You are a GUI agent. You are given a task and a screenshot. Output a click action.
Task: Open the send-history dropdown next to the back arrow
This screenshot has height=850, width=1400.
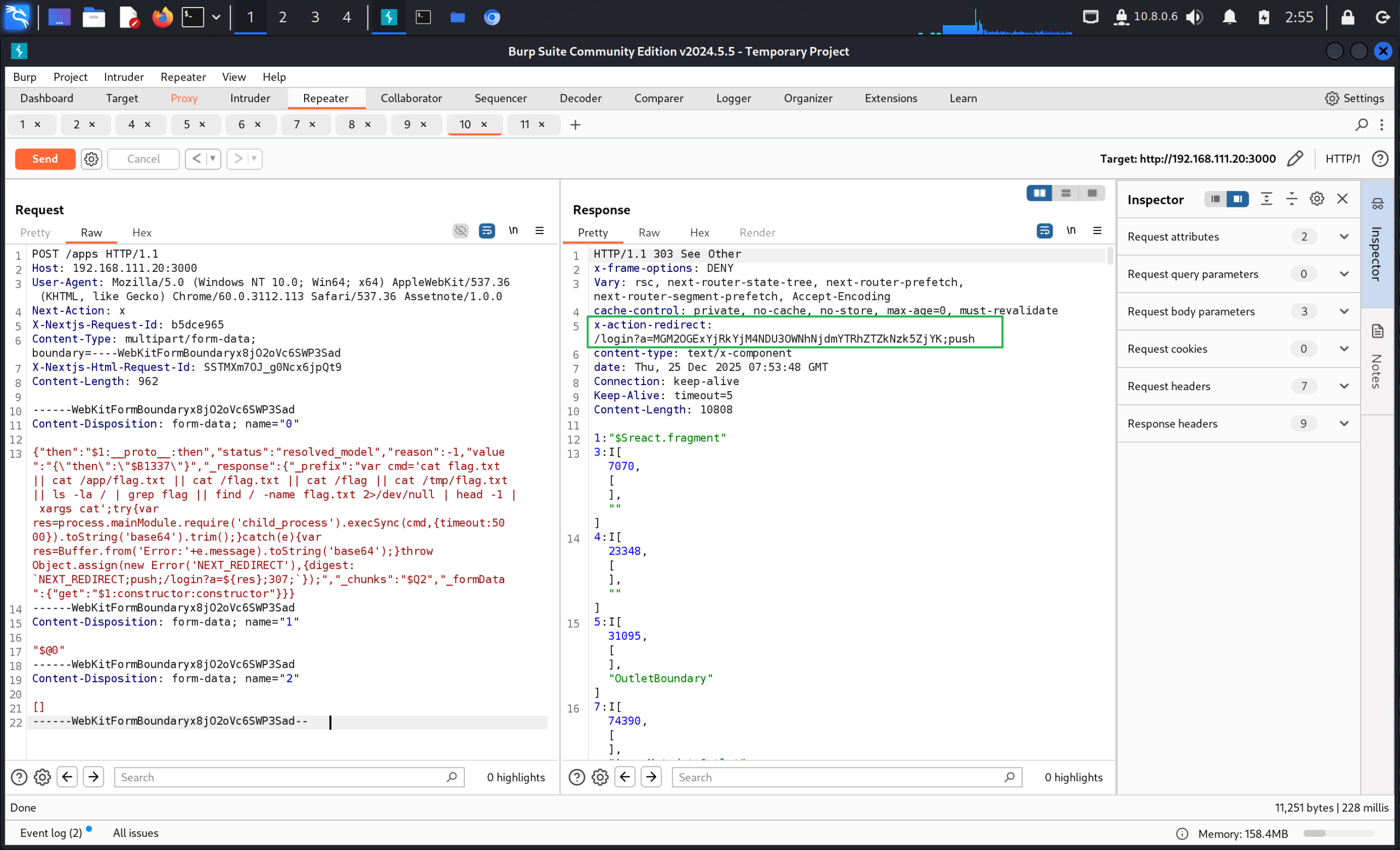213,159
